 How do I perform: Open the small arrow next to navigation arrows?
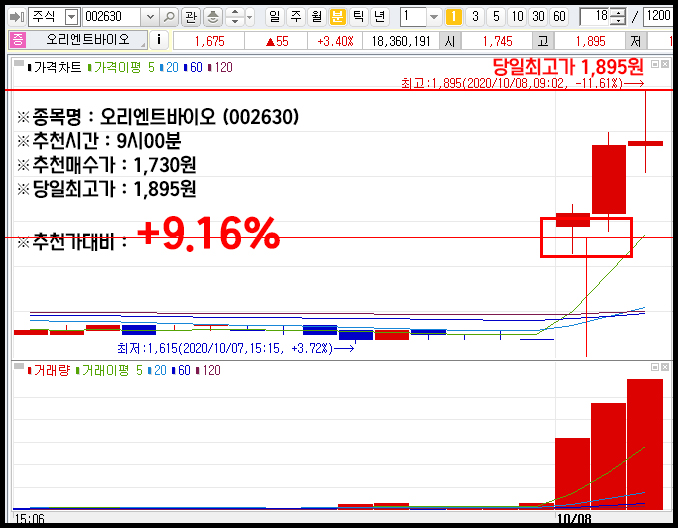click(249, 17)
